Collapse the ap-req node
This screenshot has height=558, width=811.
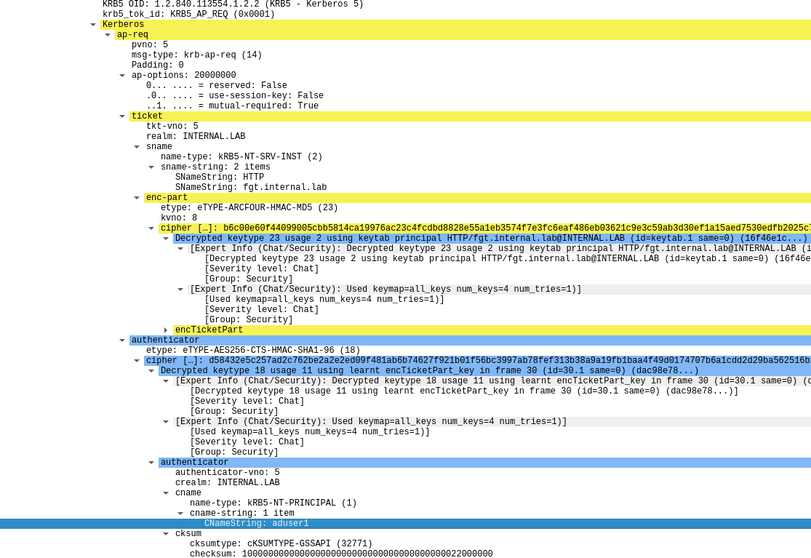(108, 35)
